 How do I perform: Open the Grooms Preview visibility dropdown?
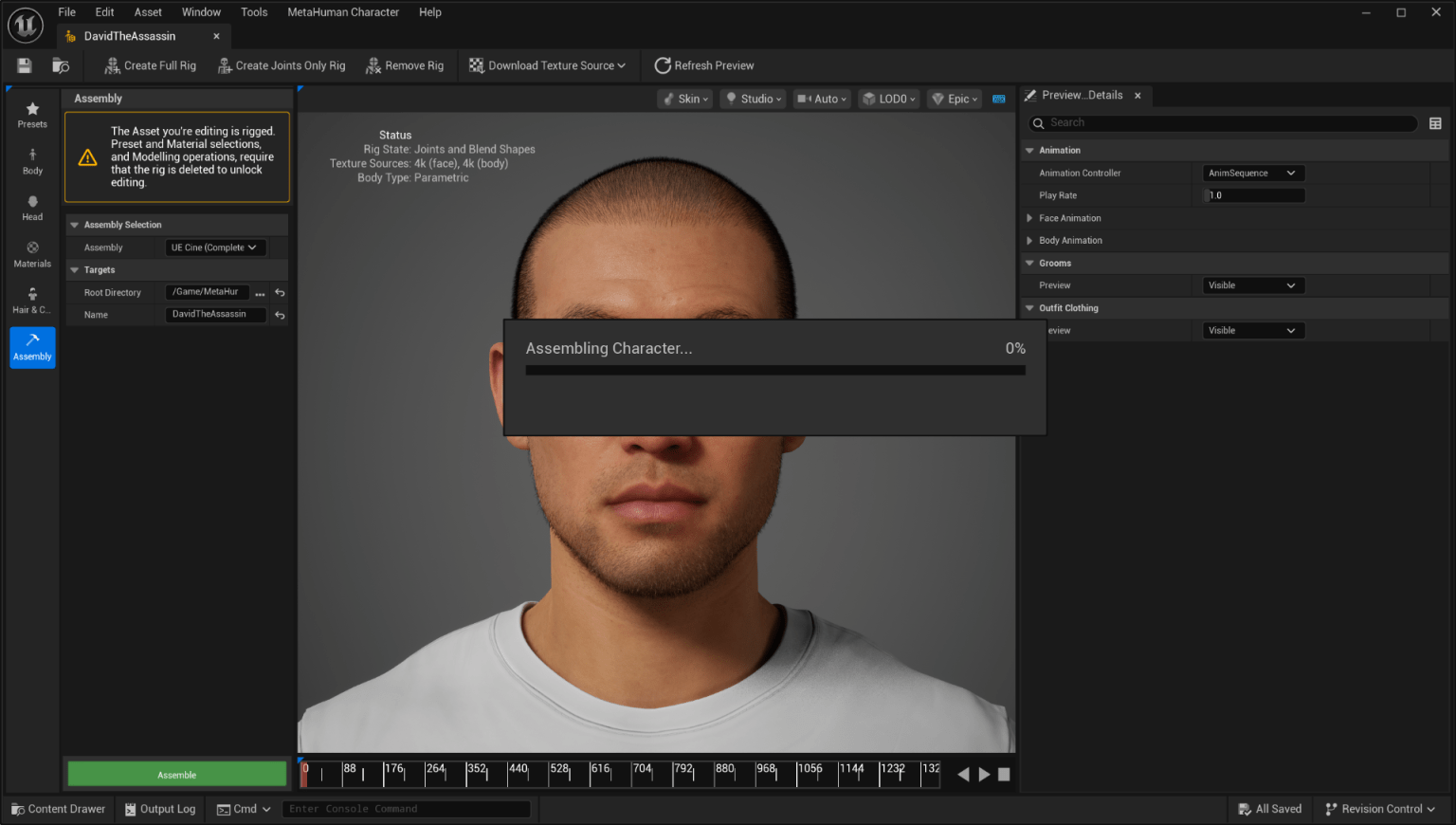1252,285
